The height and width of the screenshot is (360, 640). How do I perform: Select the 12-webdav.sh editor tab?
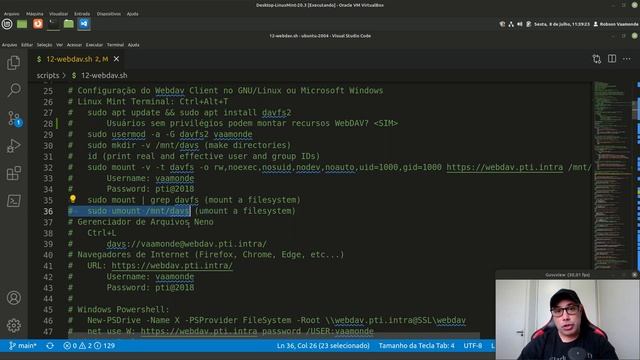tap(77, 59)
